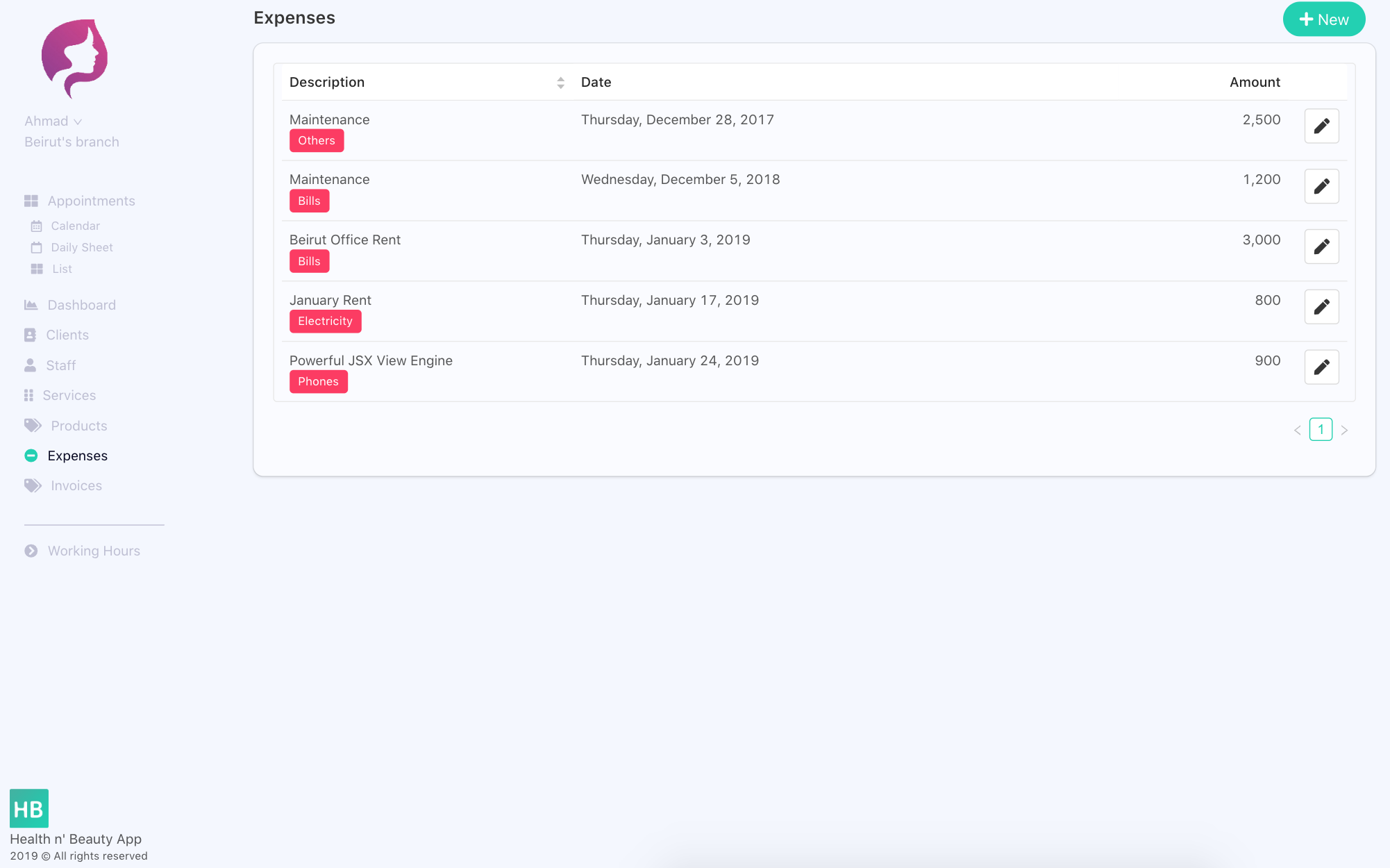Click the Electricity category tag
Image resolution: width=1390 pixels, height=868 pixels.
[x=325, y=321]
